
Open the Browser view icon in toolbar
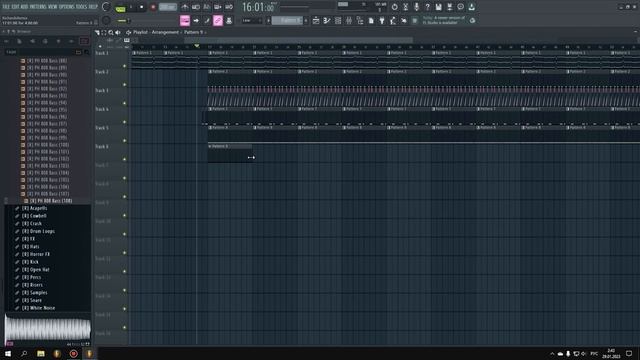tap(360, 20)
